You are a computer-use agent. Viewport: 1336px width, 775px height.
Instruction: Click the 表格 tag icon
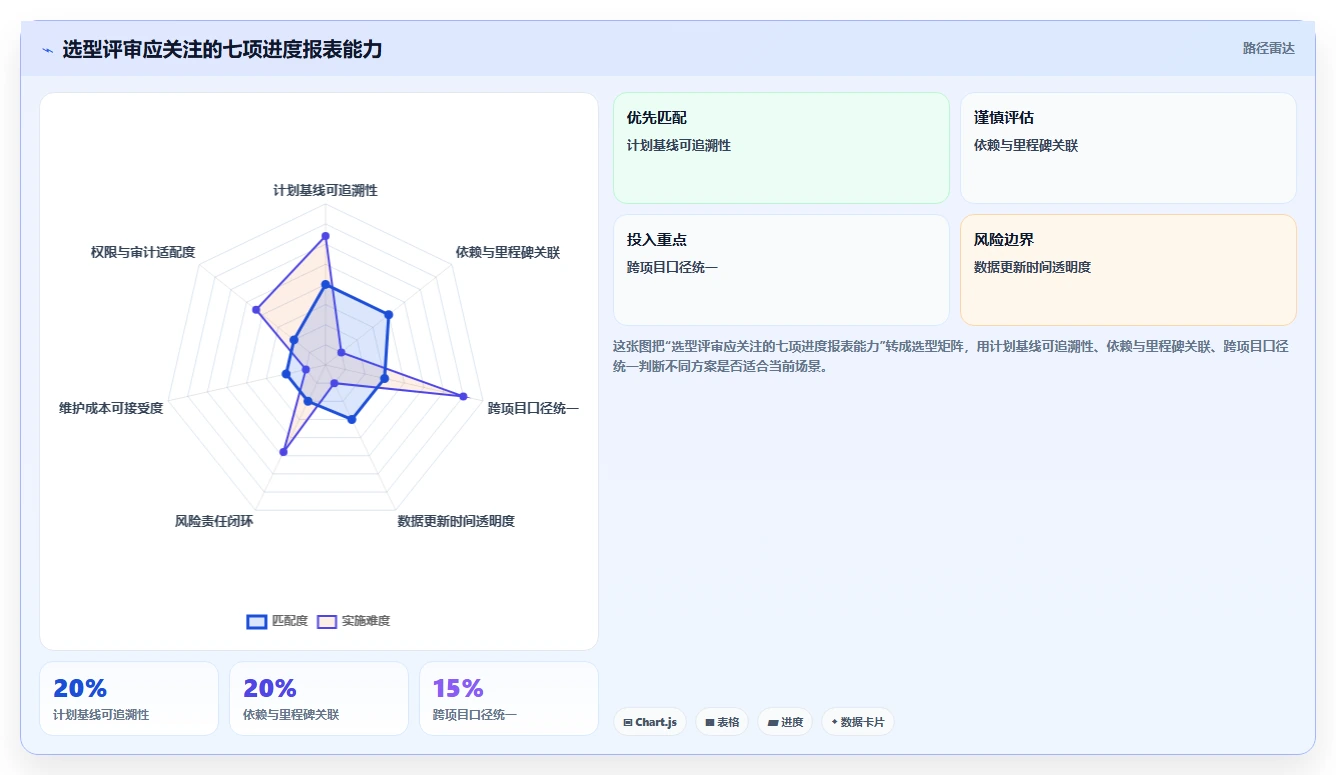[709, 722]
